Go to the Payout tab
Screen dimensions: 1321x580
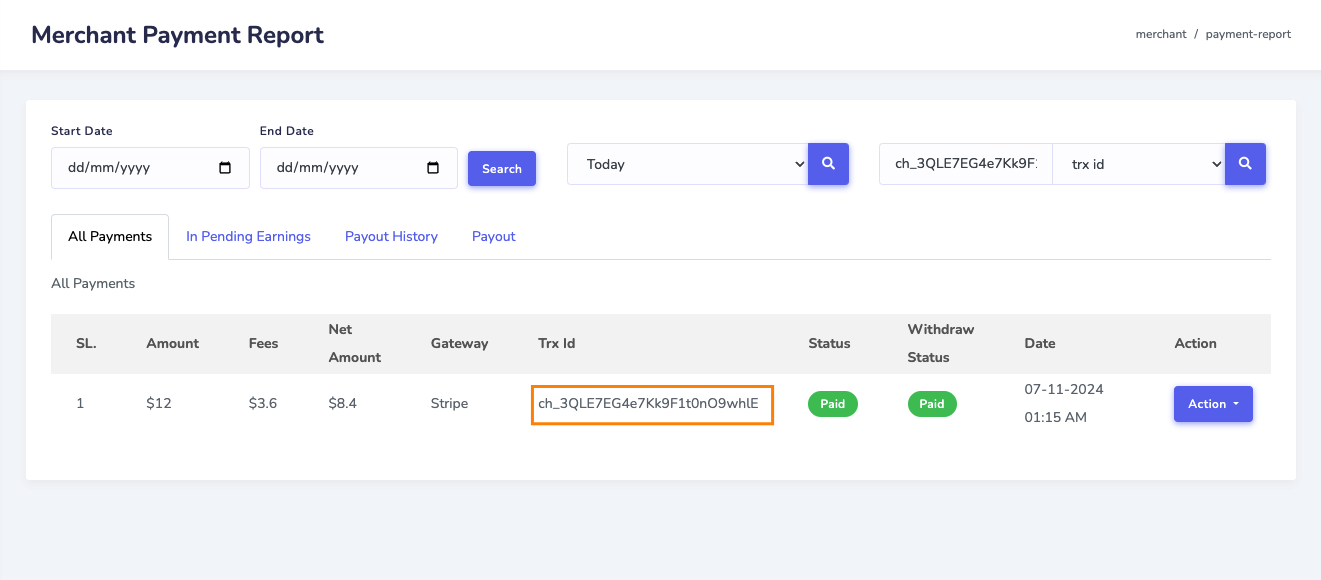(x=494, y=237)
